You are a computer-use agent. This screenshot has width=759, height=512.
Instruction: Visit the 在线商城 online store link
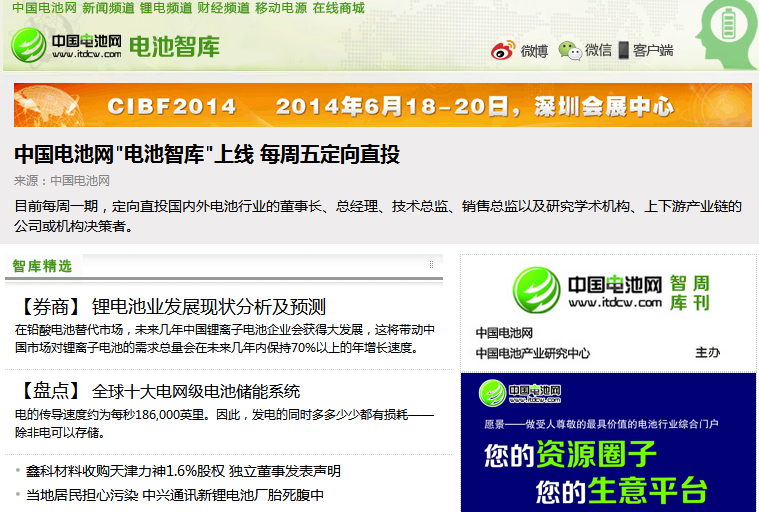(338, 8)
